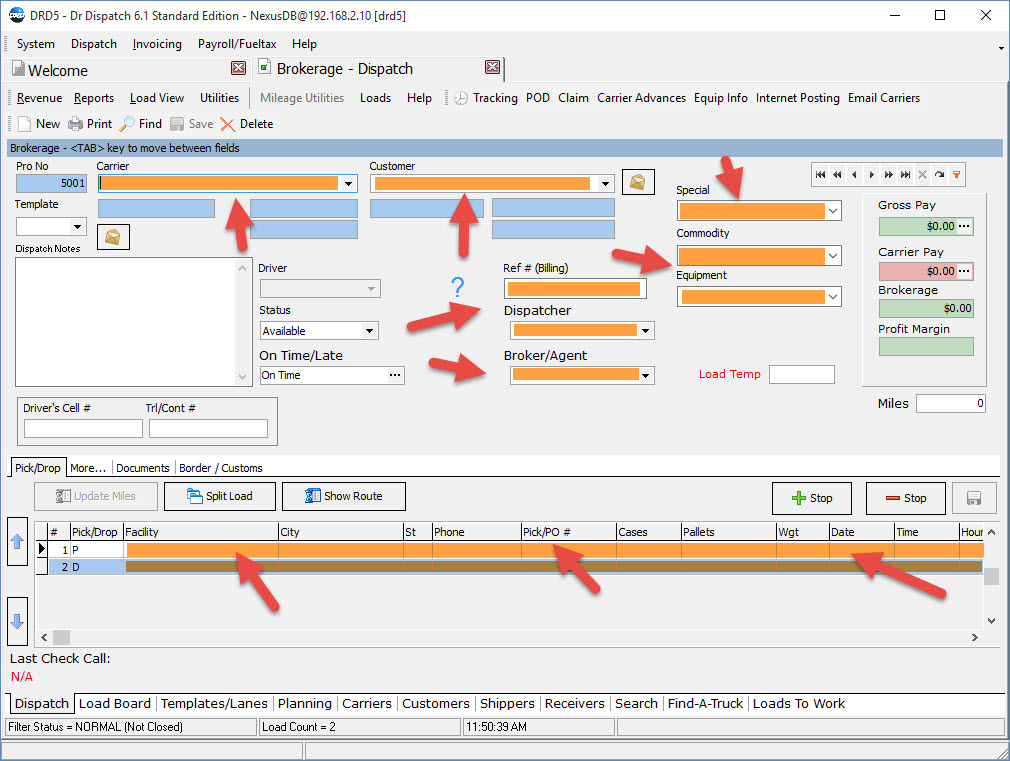This screenshot has height=761, width=1010.
Task: Expand the Customer dropdown
Action: pyautogui.click(x=605, y=184)
